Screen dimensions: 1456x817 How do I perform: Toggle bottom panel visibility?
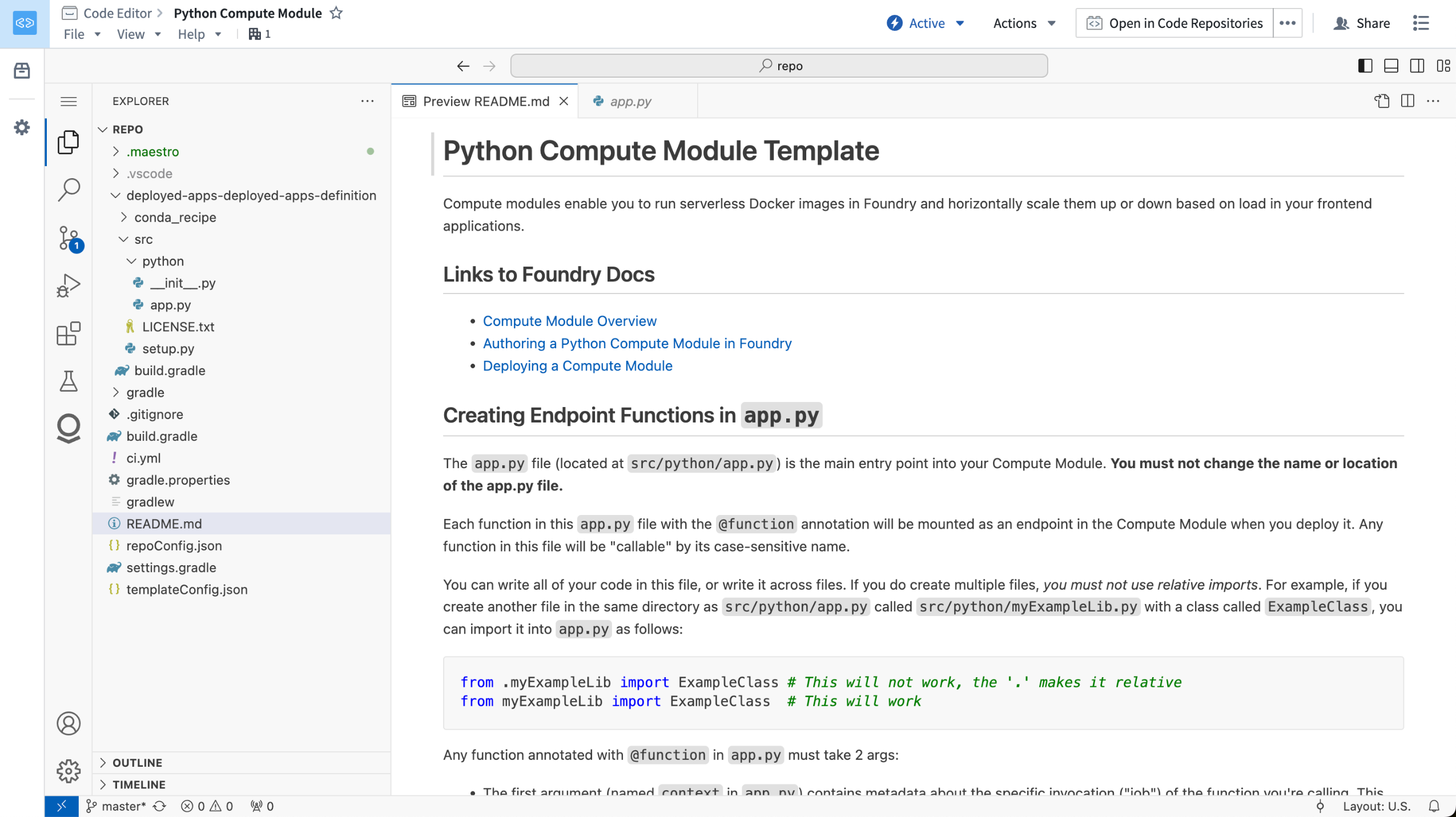[x=1391, y=66]
